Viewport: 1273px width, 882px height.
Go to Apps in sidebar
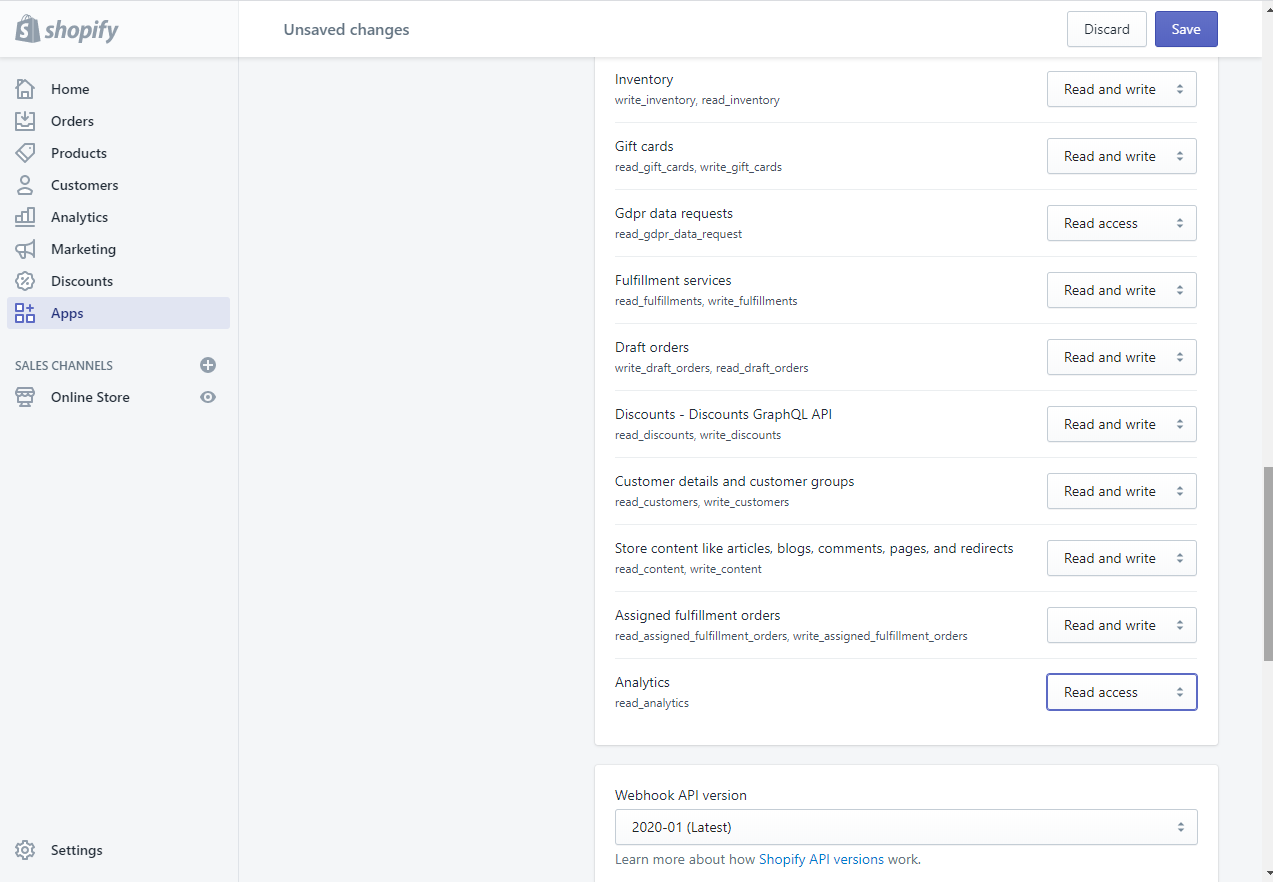[67, 313]
